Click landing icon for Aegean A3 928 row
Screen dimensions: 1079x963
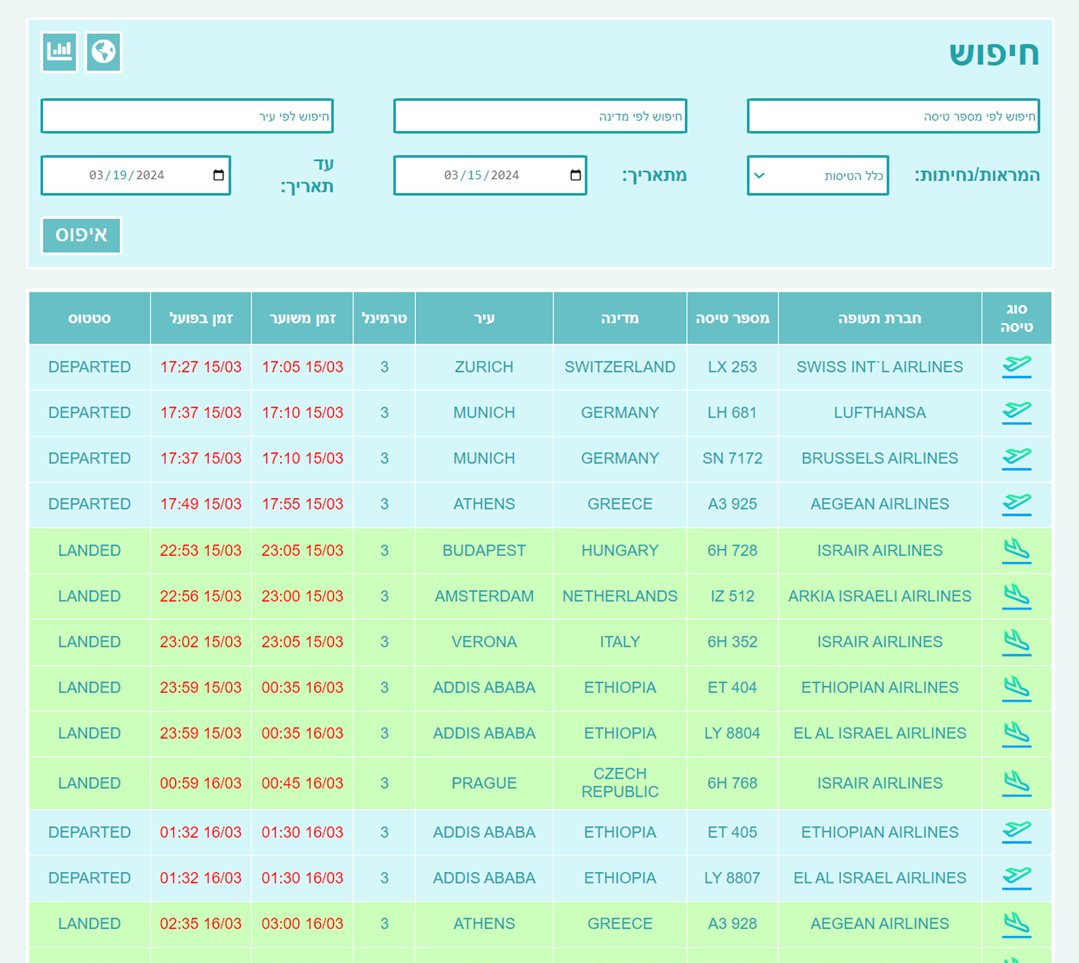point(1016,923)
